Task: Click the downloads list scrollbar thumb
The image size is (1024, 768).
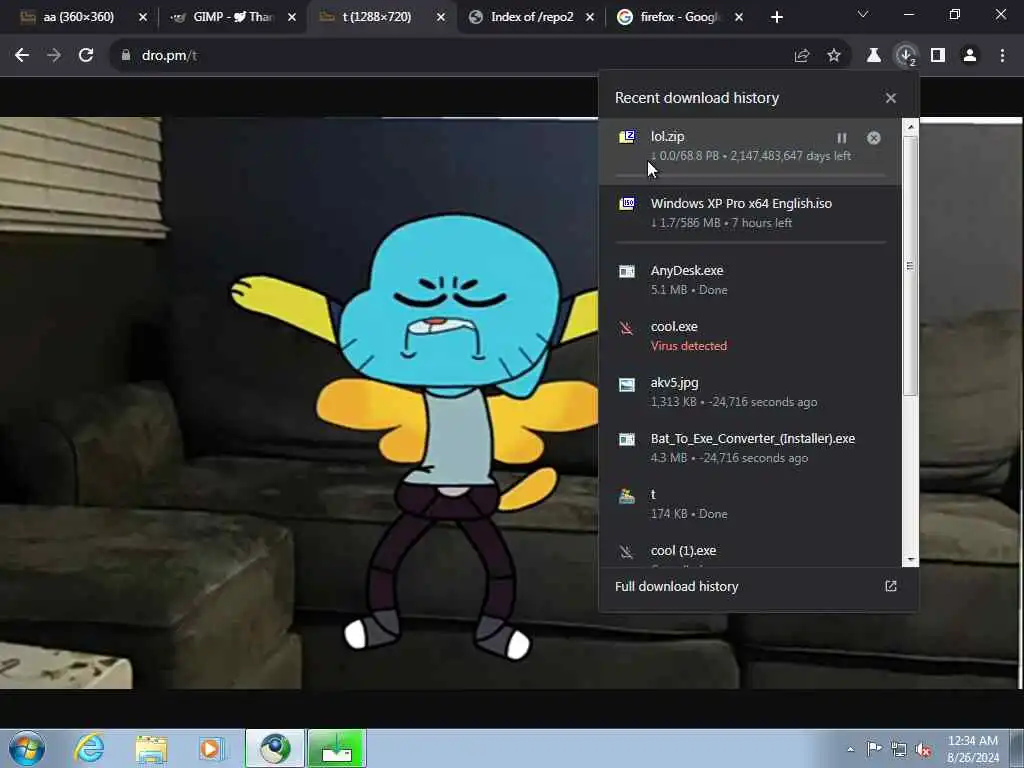Action: coord(910,265)
